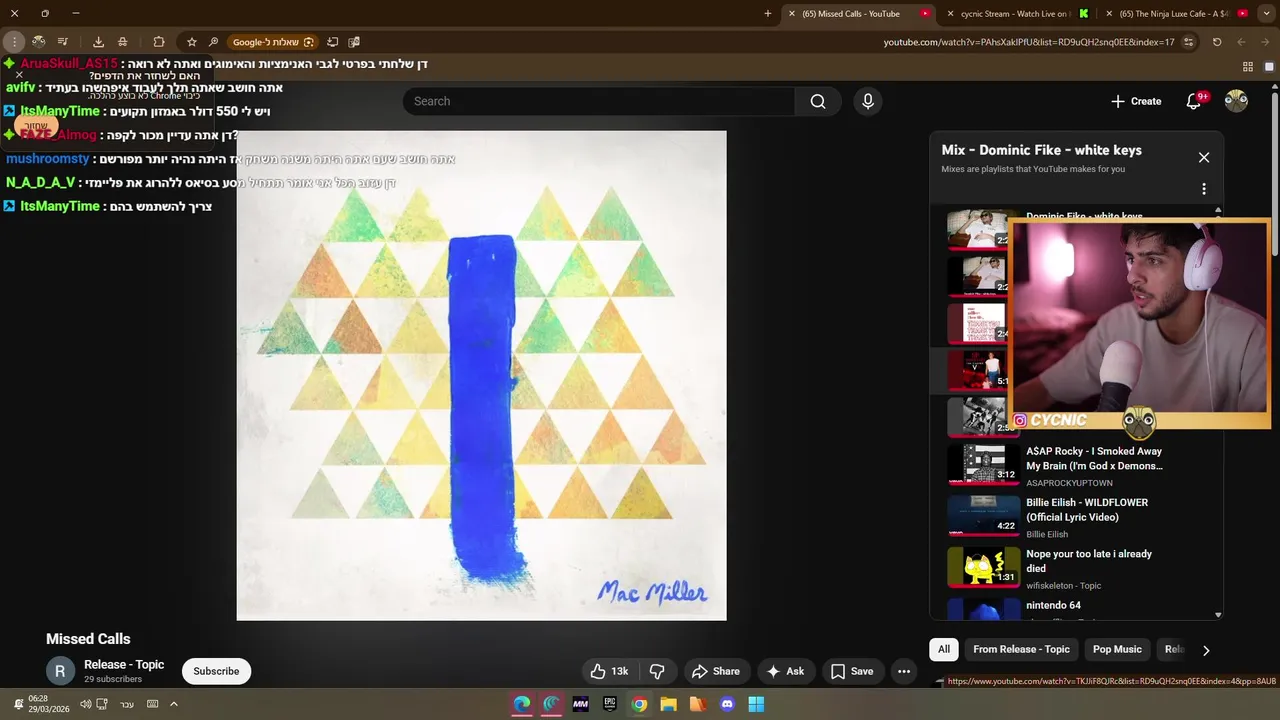
Task: Open more actions ellipsis under video
Action: pos(904,671)
